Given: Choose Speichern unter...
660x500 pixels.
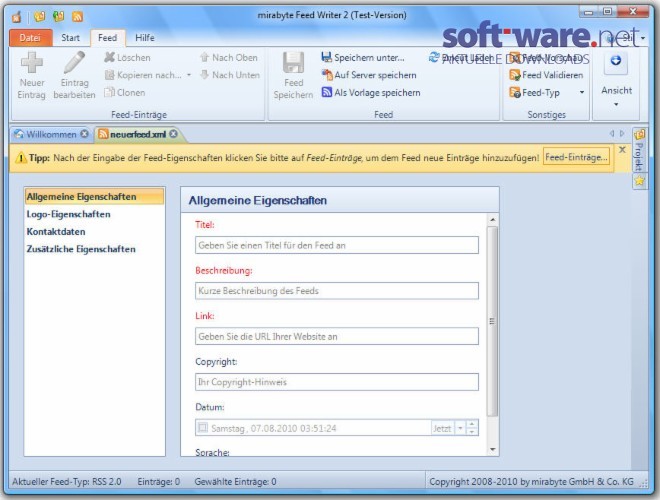Looking at the screenshot, I should (363, 58).
